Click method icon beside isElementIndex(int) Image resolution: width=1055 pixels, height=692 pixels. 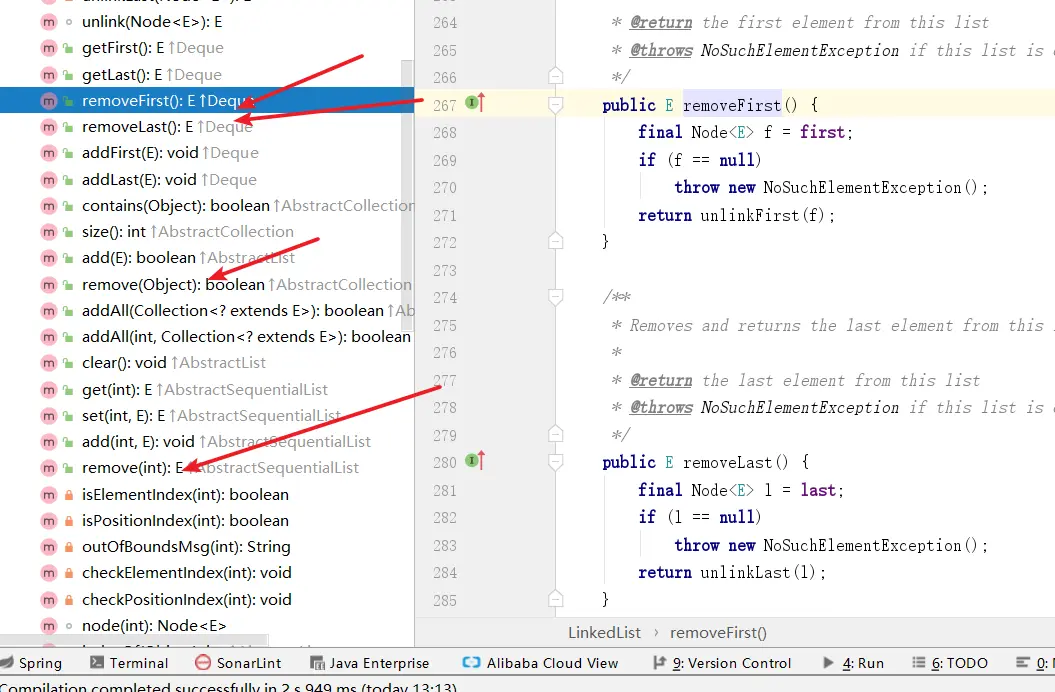coord(48,495)
